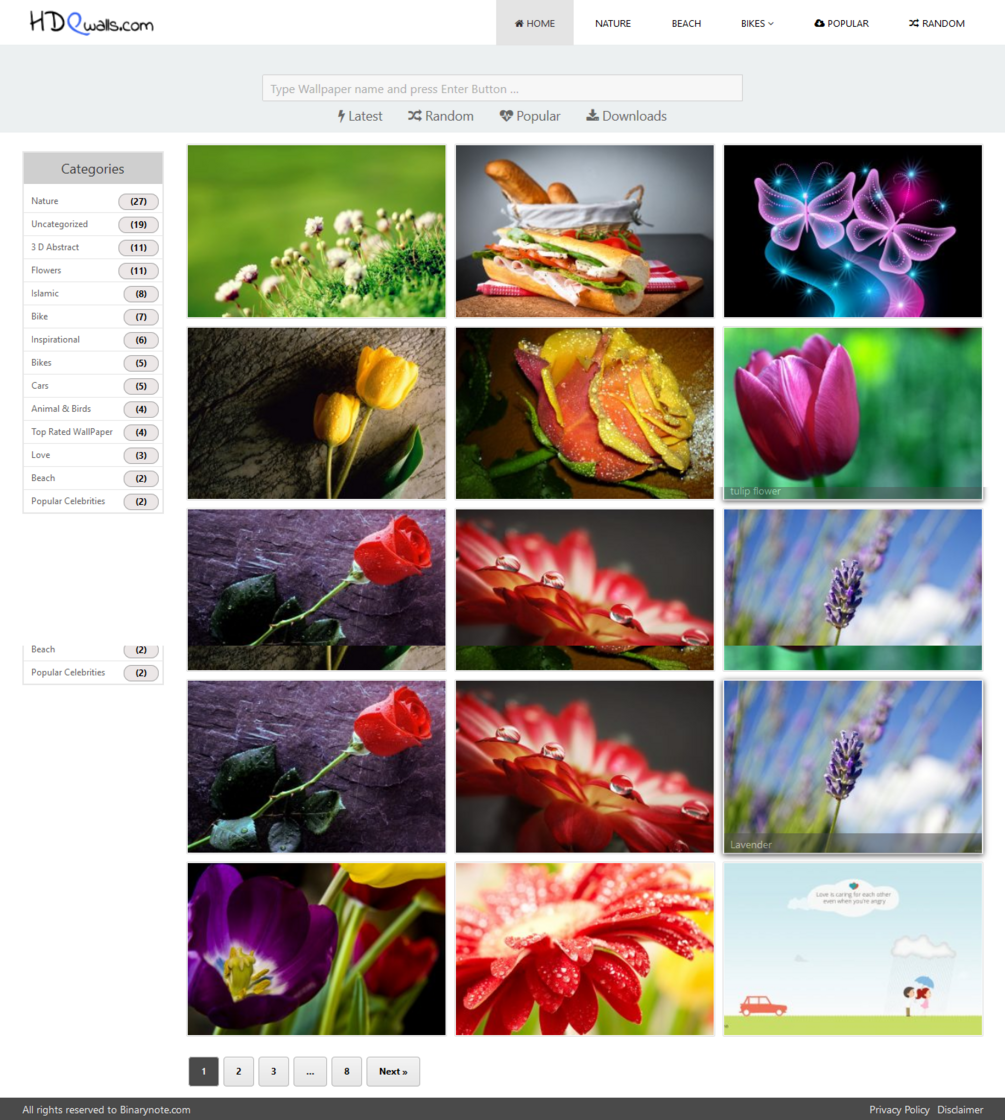The height and width of the screenshot is (1120, 1005).
Task: Click the Binarynote.com footer text
Action: click(x=155, y=1109)
